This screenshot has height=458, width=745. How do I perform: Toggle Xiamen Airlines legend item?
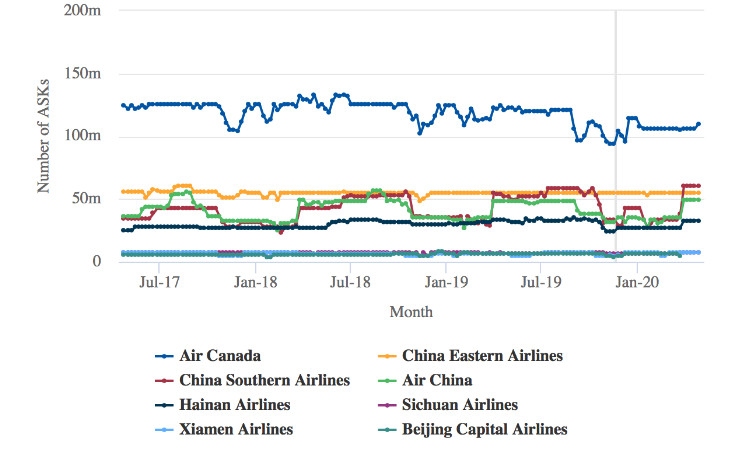(x=235, y=430)
